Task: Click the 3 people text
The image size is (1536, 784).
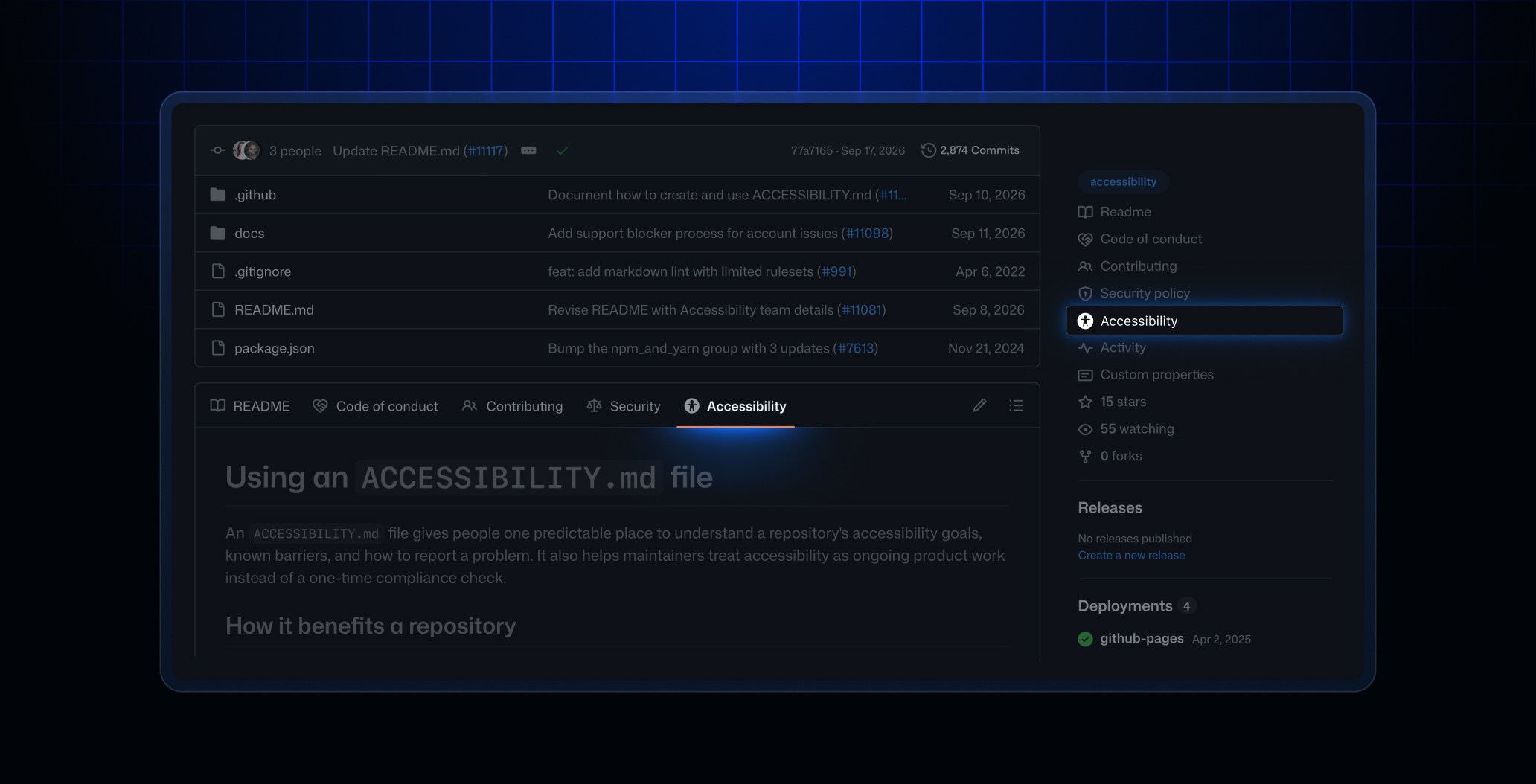Action: (x=295, y=151)
